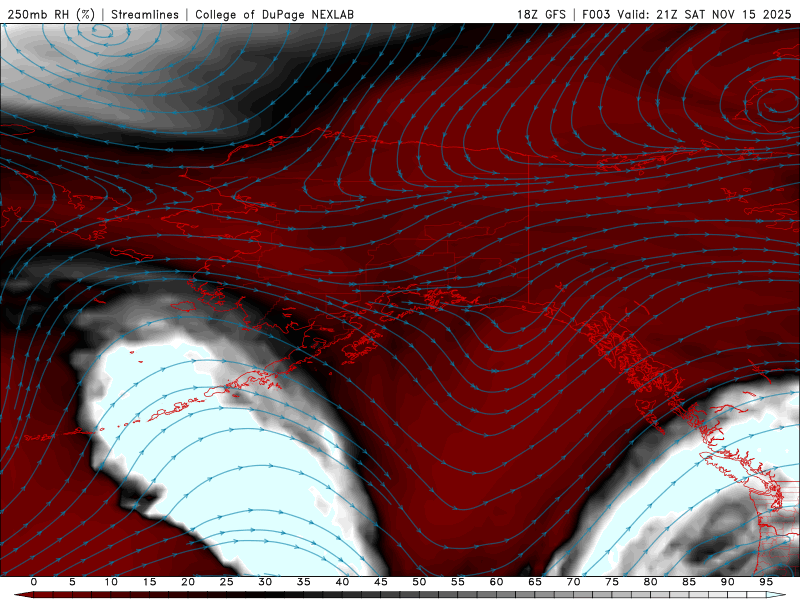Click the '250mb RH (%)' title text
800x600 pixels.
[51, 14]
